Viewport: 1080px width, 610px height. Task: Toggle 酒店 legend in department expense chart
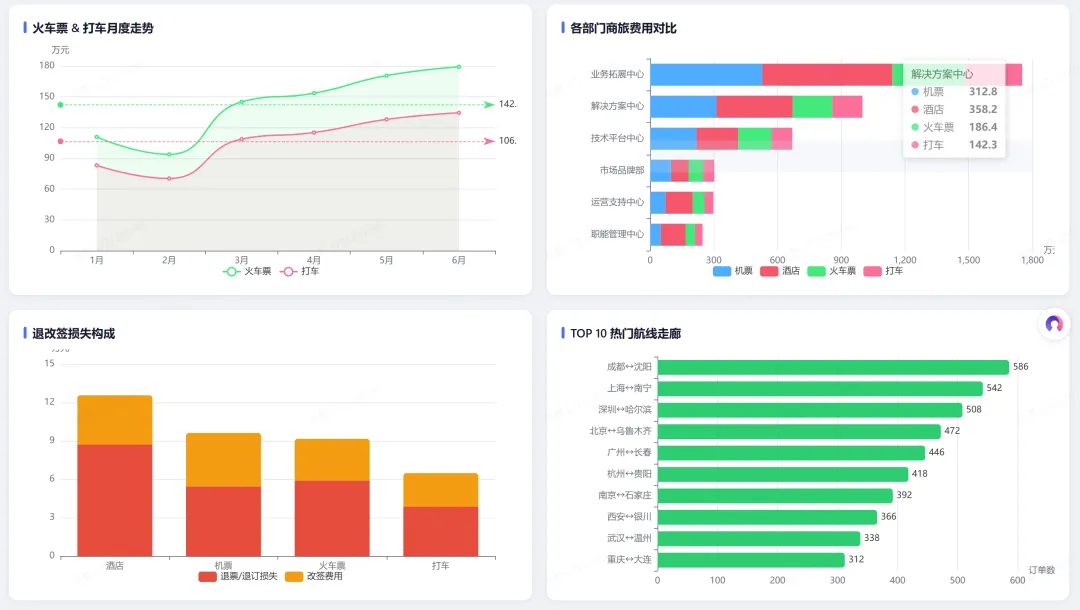click(x=780, y=271)
